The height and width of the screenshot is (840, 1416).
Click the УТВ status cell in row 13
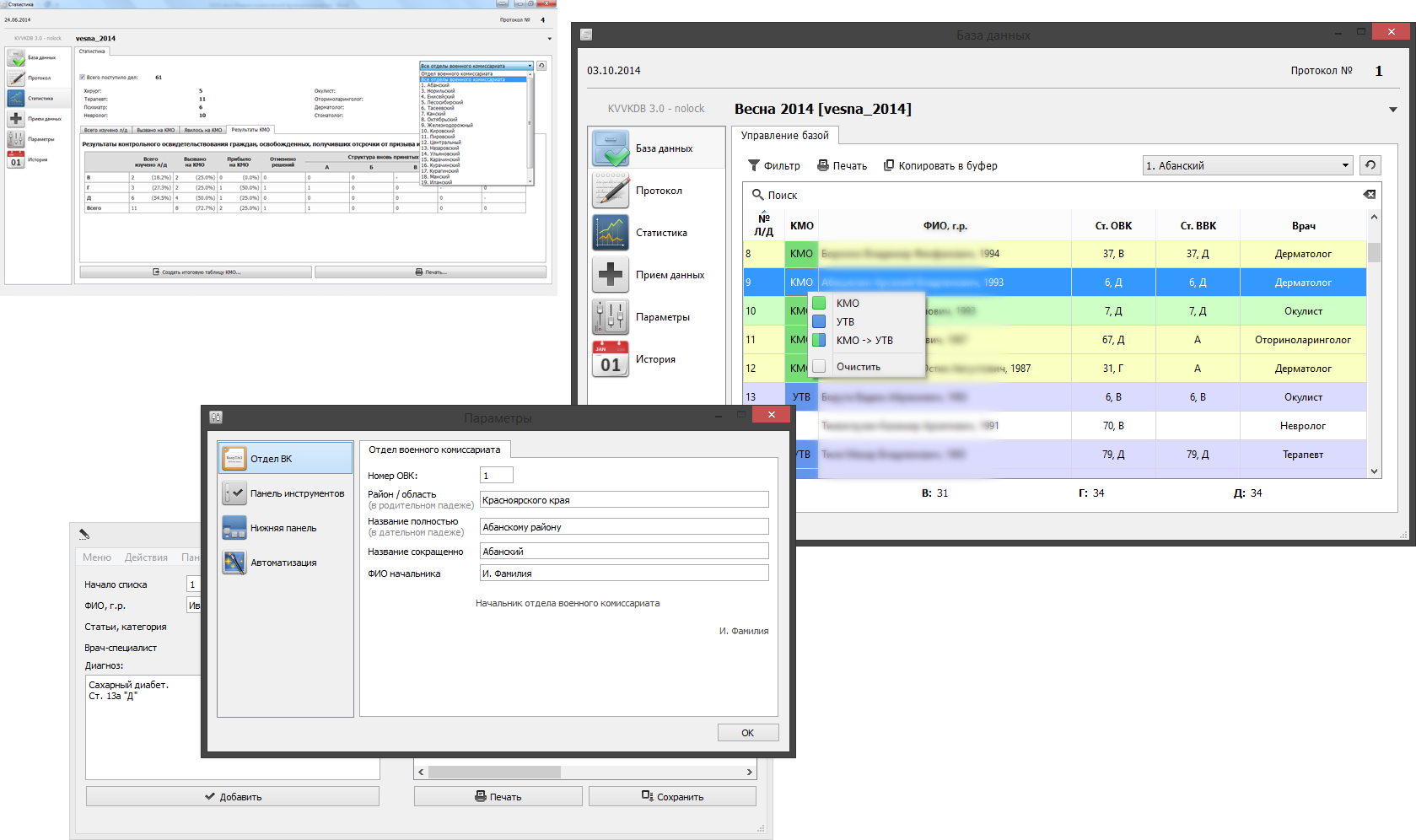pyautogui.click(x=801, y=397)
